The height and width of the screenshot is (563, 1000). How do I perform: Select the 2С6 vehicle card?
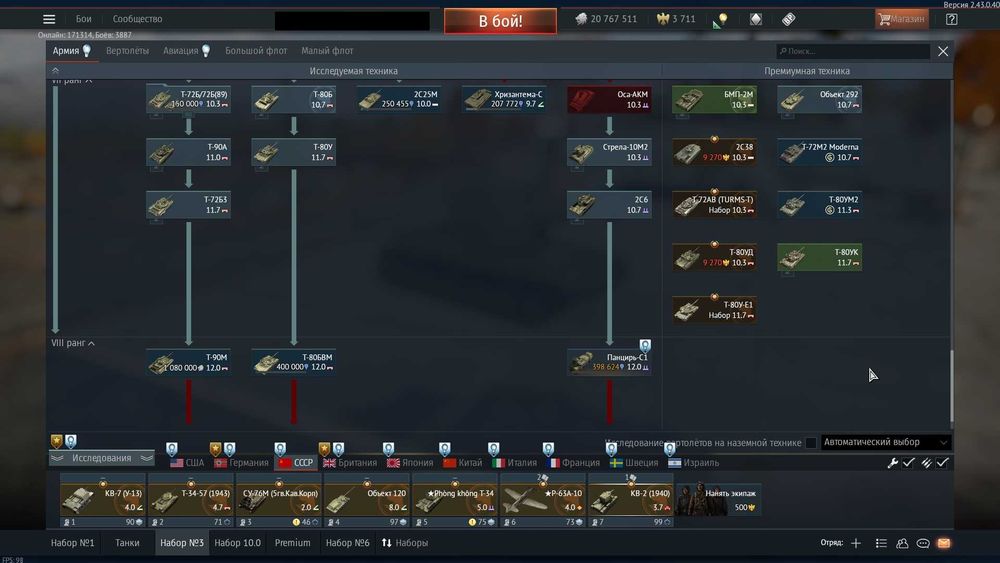tap(609, 205)
